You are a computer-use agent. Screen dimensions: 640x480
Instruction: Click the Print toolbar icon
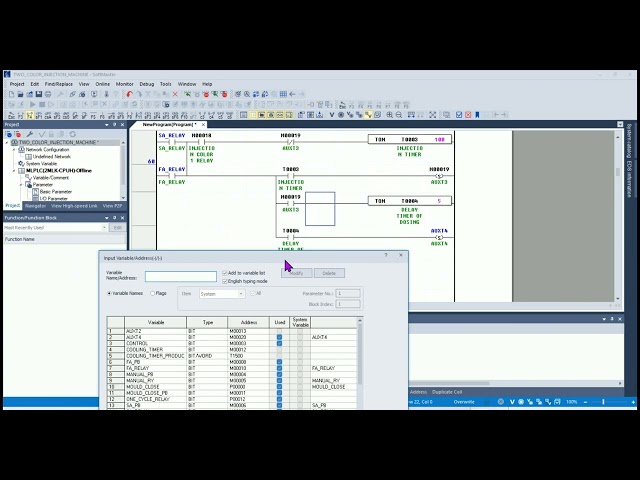tap(48, 94)
